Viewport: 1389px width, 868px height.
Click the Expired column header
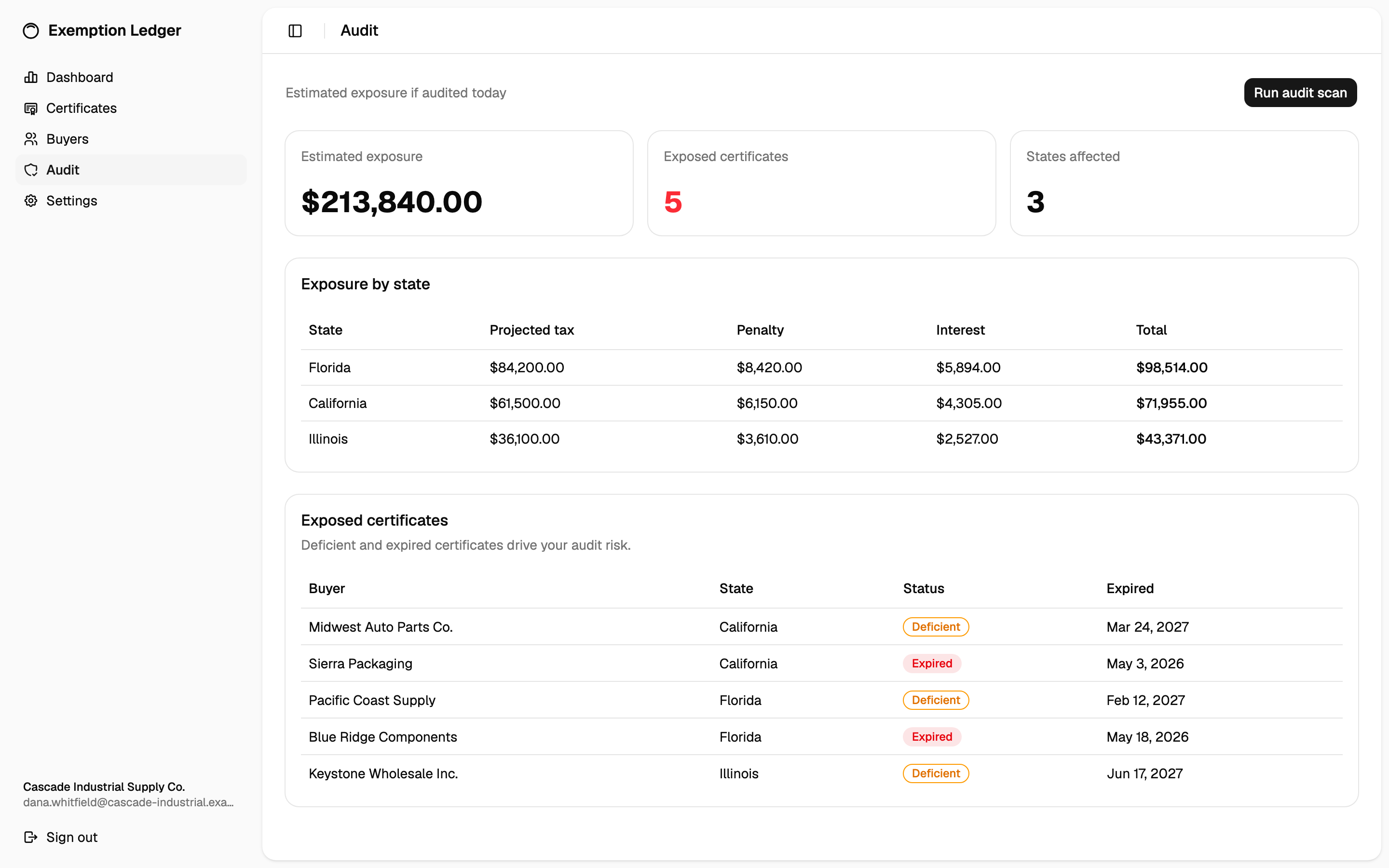click(1130, 588)
